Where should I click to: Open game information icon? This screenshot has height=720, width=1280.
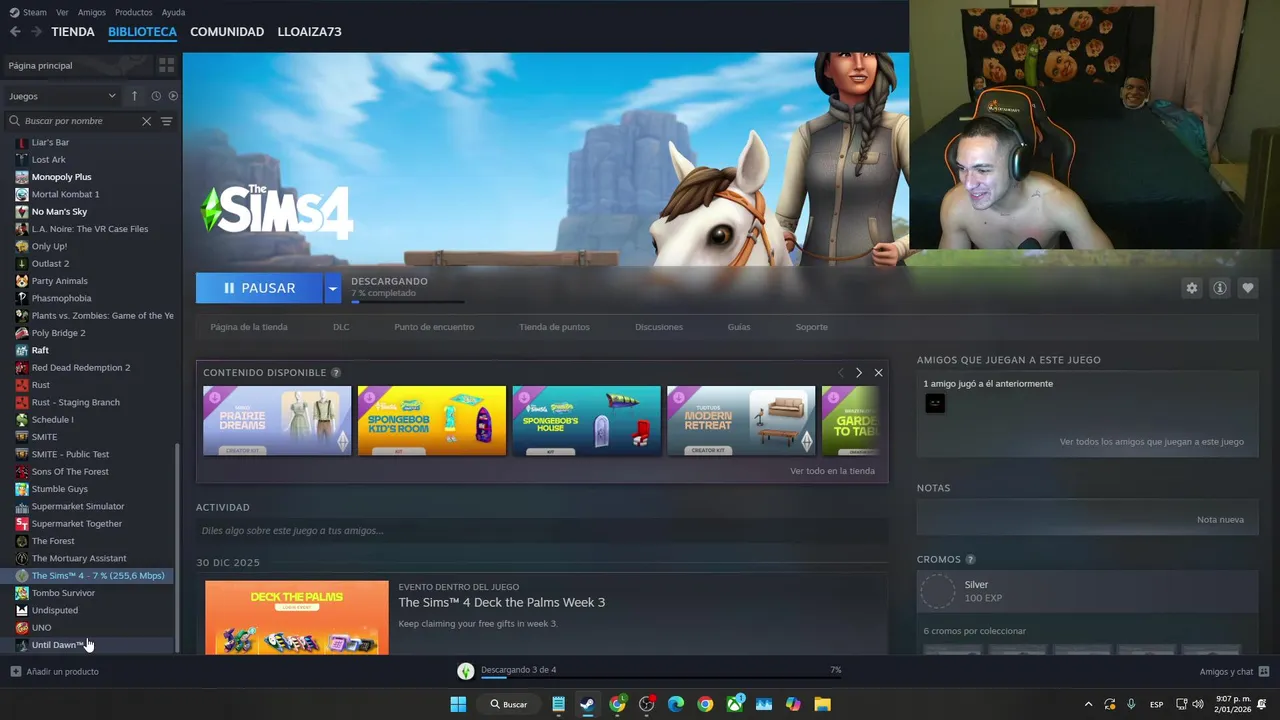click(1220, 288)
